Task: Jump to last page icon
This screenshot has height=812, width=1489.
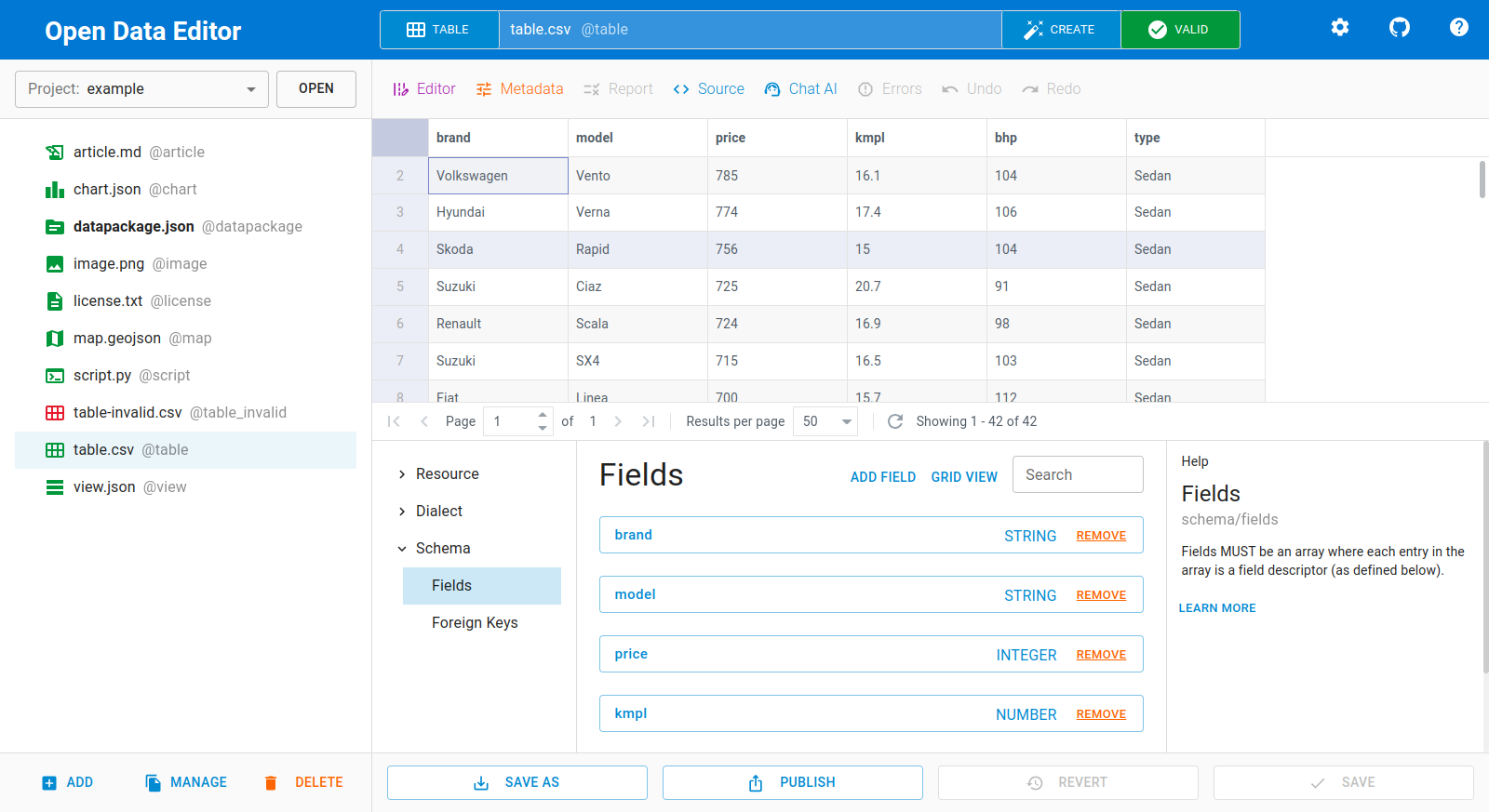Action: pyautogui.click(x=649, y=421)
